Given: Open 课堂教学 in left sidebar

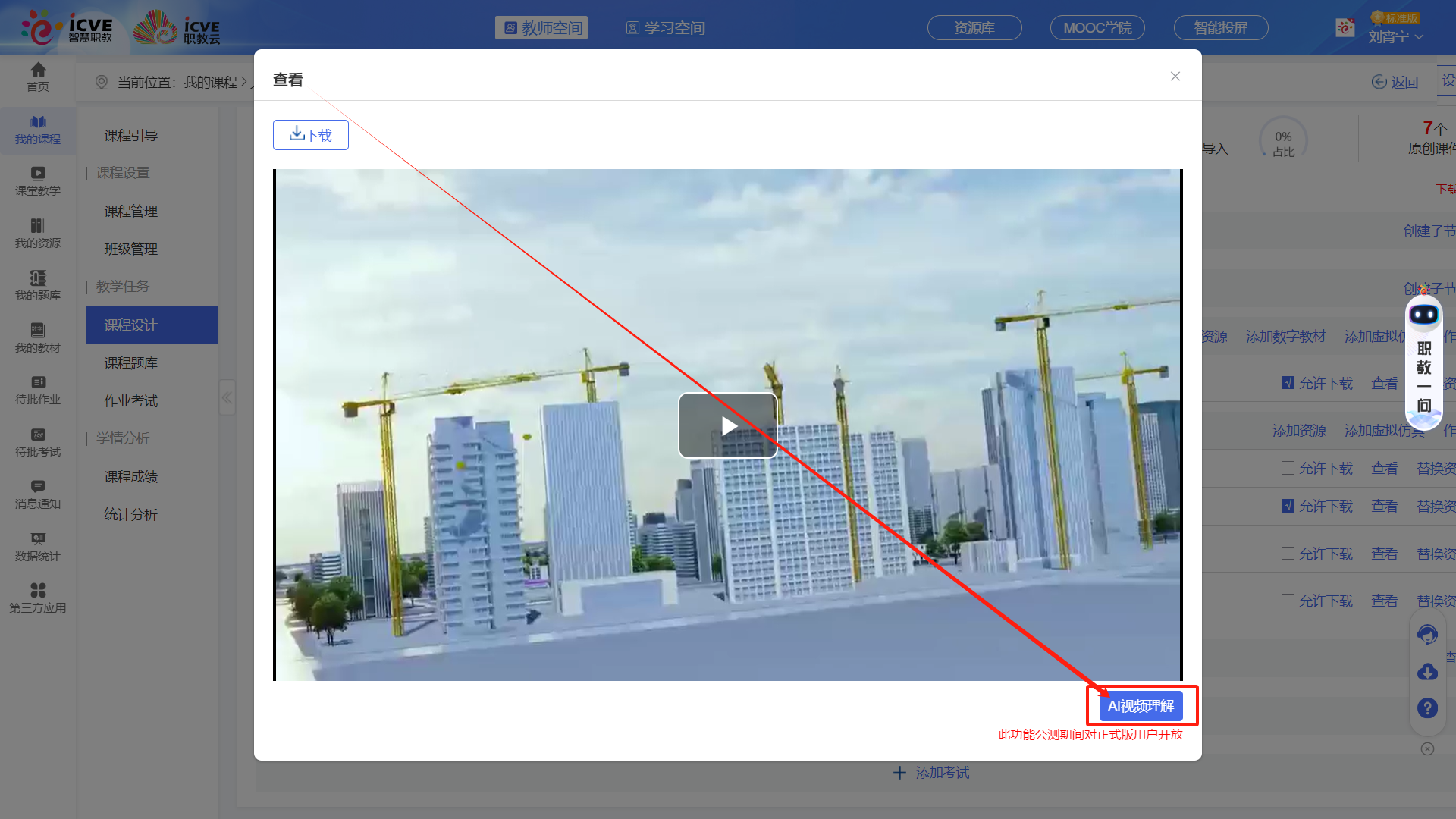Looking at the screenshot, I should (38, 180).
